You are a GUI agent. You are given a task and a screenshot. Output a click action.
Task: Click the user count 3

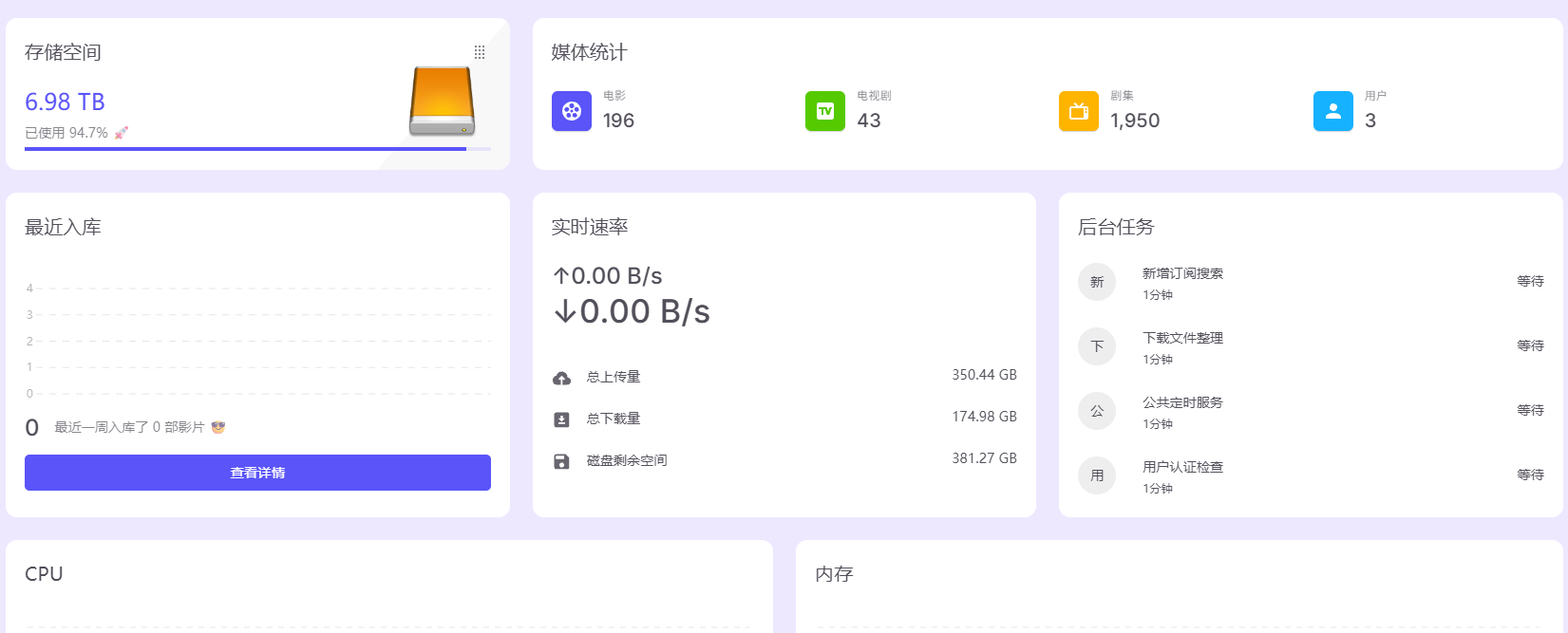(1370, 121)
